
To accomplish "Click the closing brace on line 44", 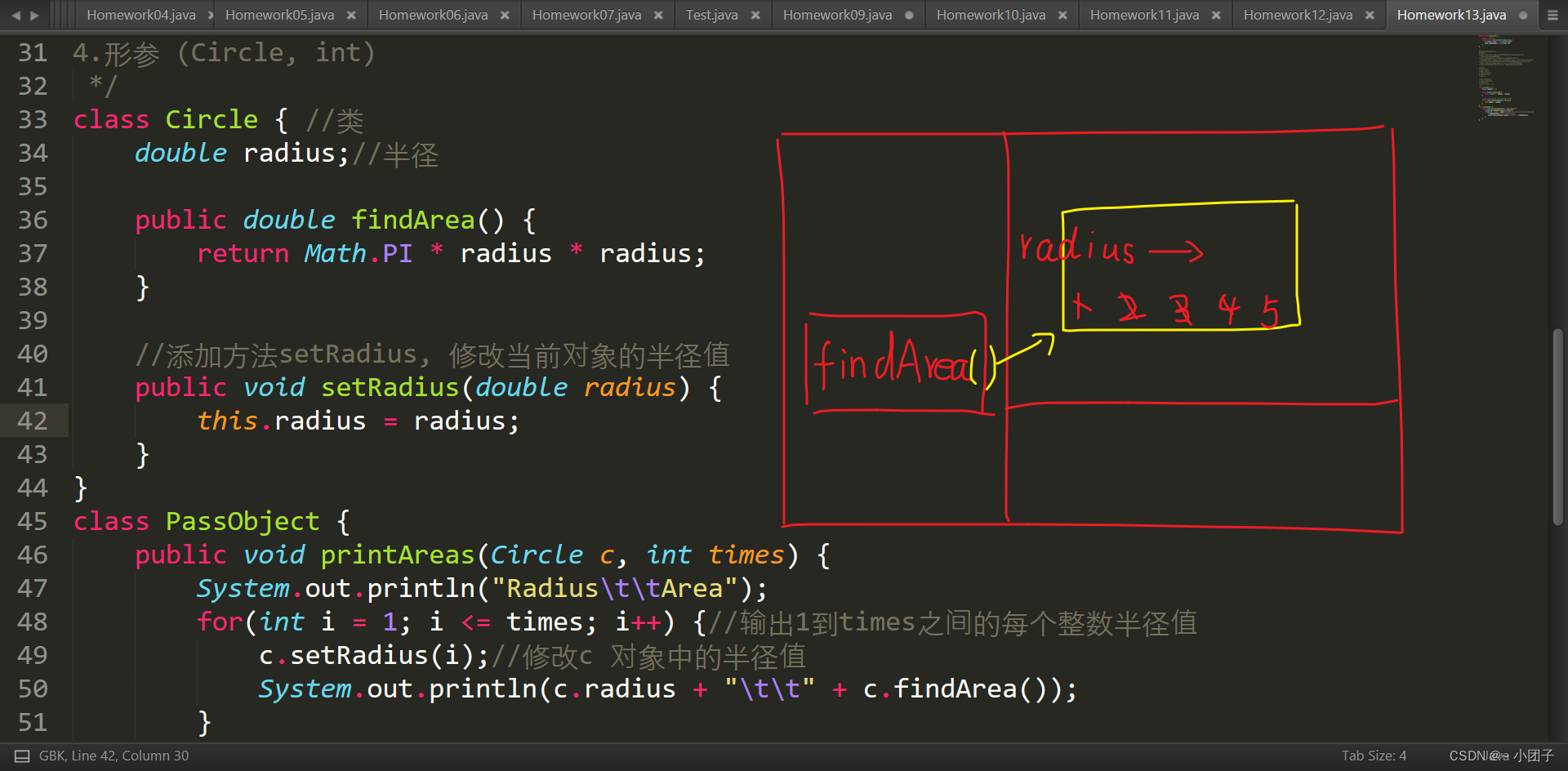I will [x=80, y=488].
